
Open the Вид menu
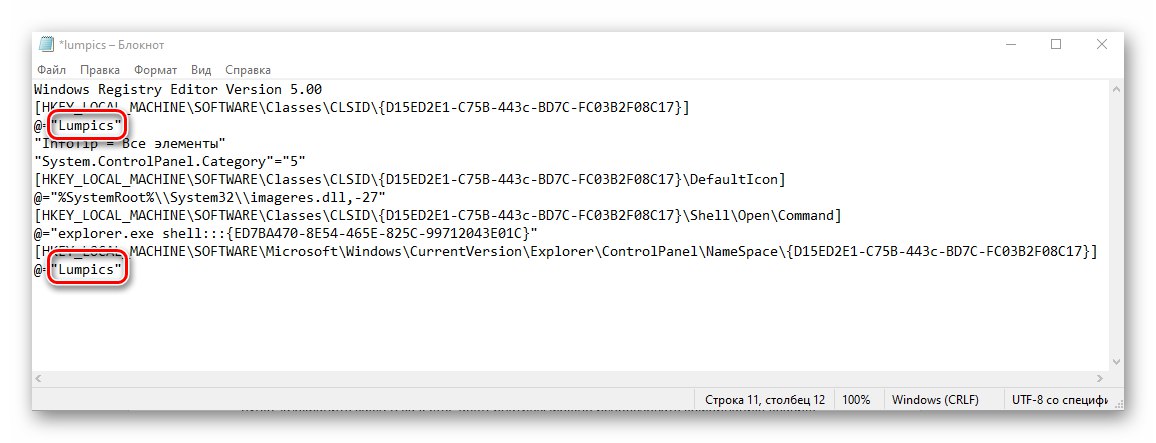click(x=201, y=71)
